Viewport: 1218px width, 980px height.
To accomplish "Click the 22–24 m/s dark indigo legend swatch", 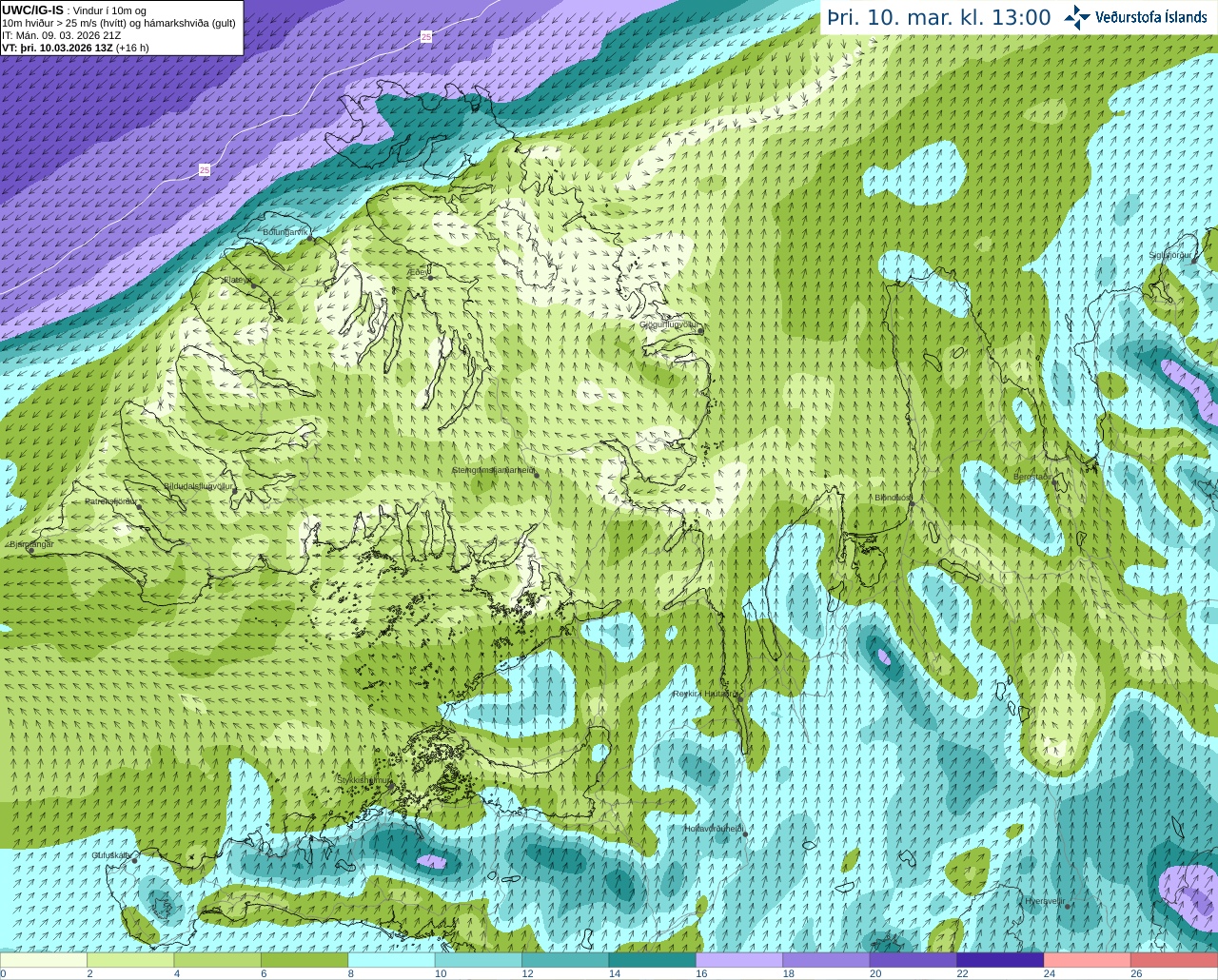I will (x=1000, y=960).
